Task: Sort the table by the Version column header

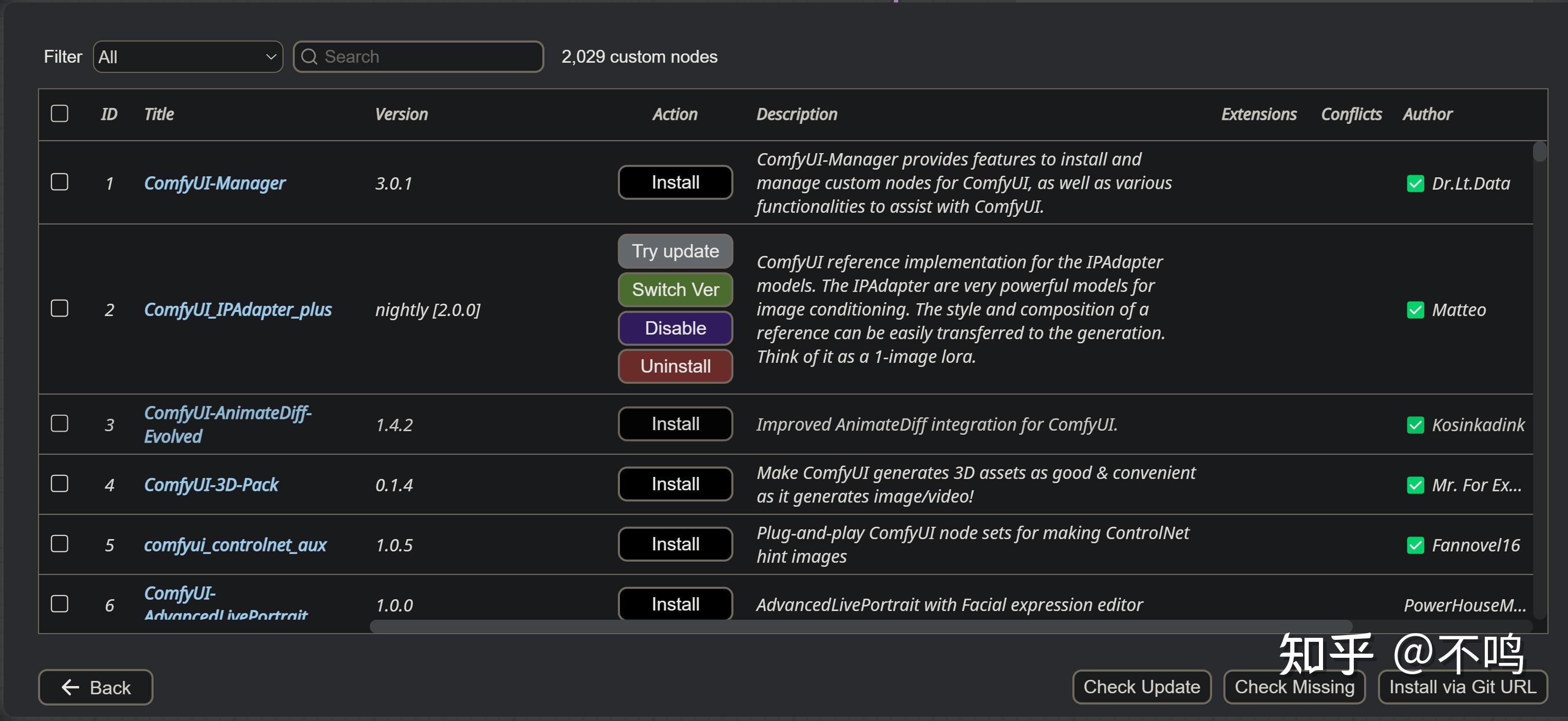Action: [401, 115]
